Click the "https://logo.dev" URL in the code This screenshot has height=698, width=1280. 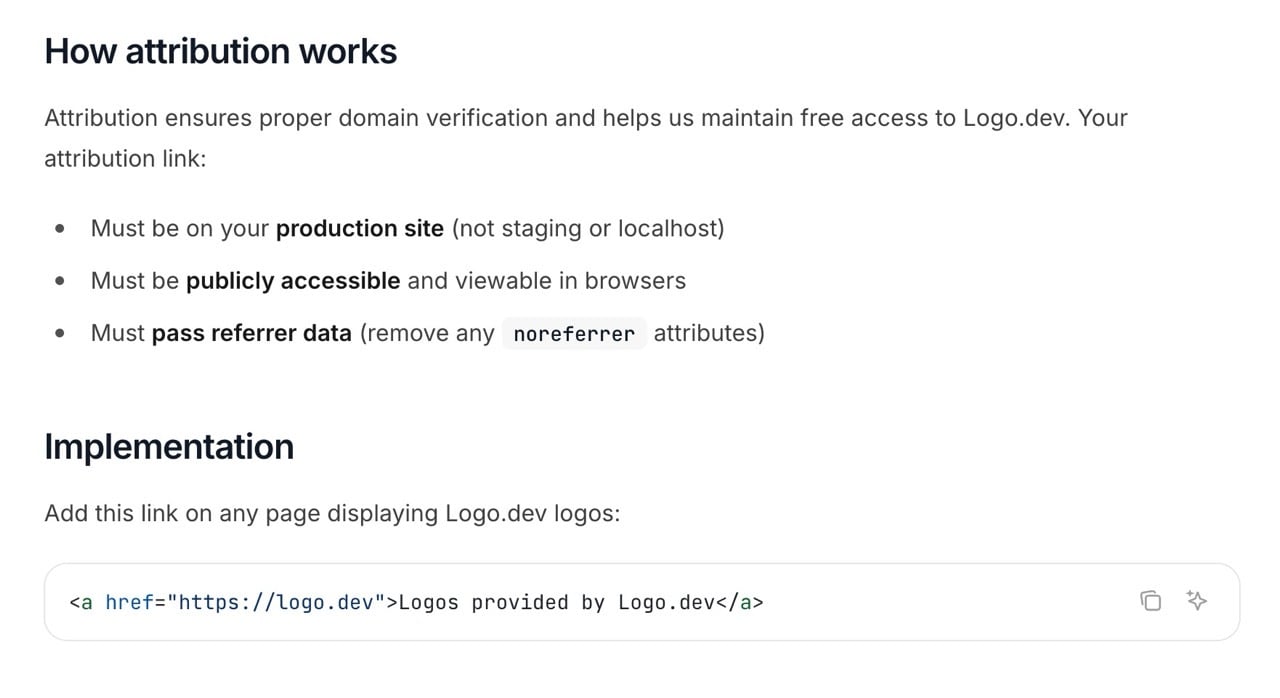click(281, 602)
